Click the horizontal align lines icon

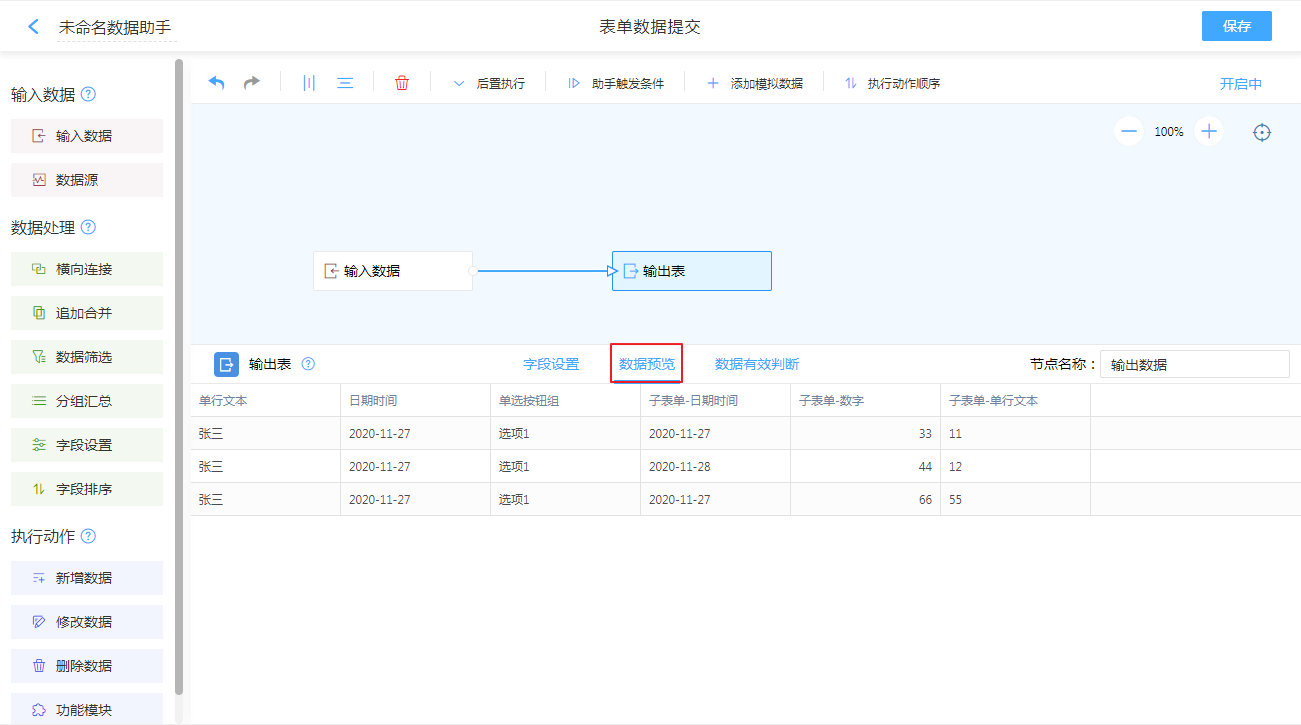point(345,83)
